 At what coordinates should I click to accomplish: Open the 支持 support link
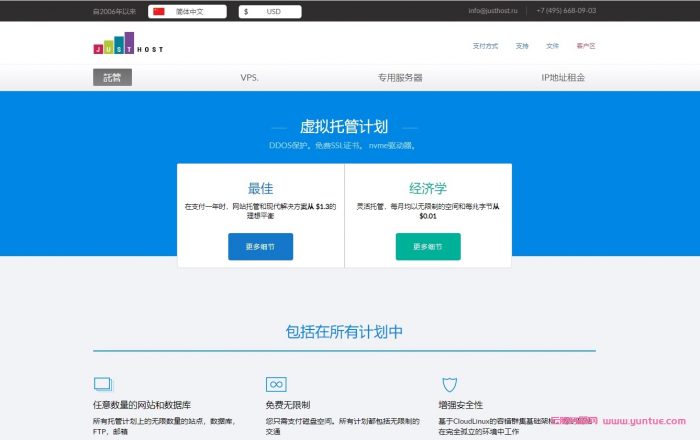pyautogui.click(x=522, y=46)
